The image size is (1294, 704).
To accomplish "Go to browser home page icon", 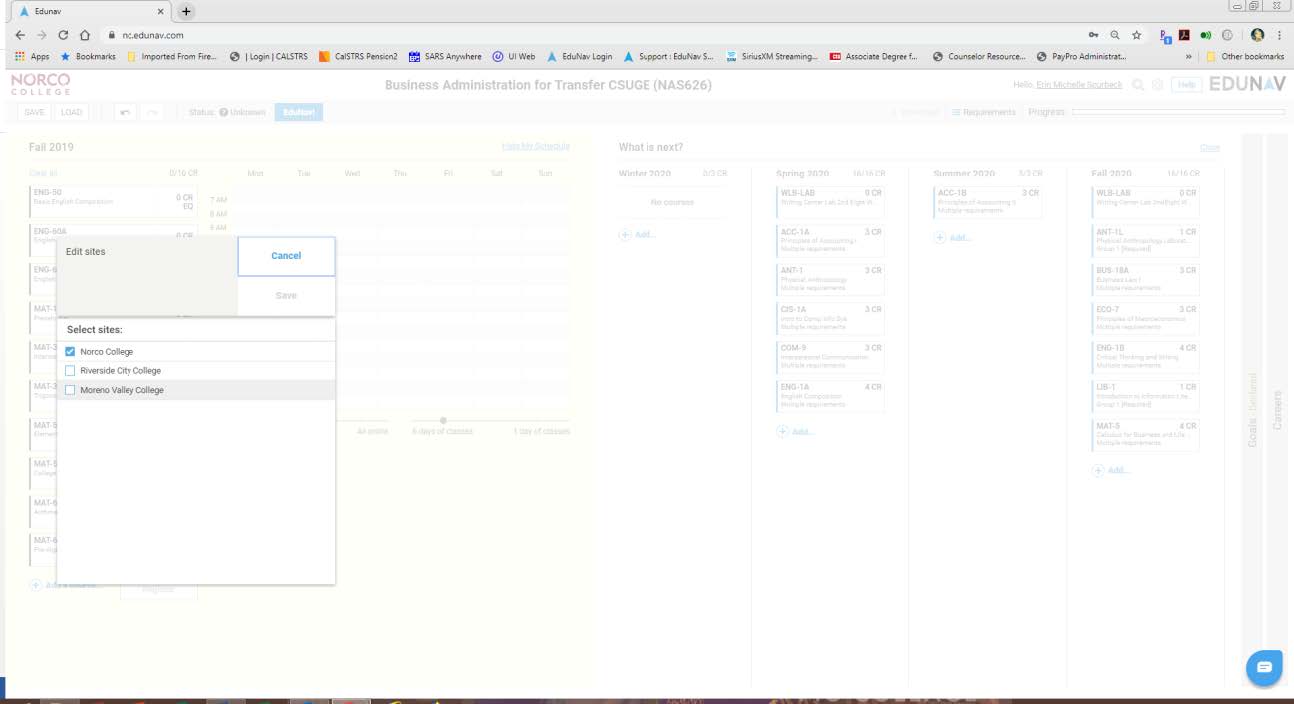I will (x=86, y=35).
